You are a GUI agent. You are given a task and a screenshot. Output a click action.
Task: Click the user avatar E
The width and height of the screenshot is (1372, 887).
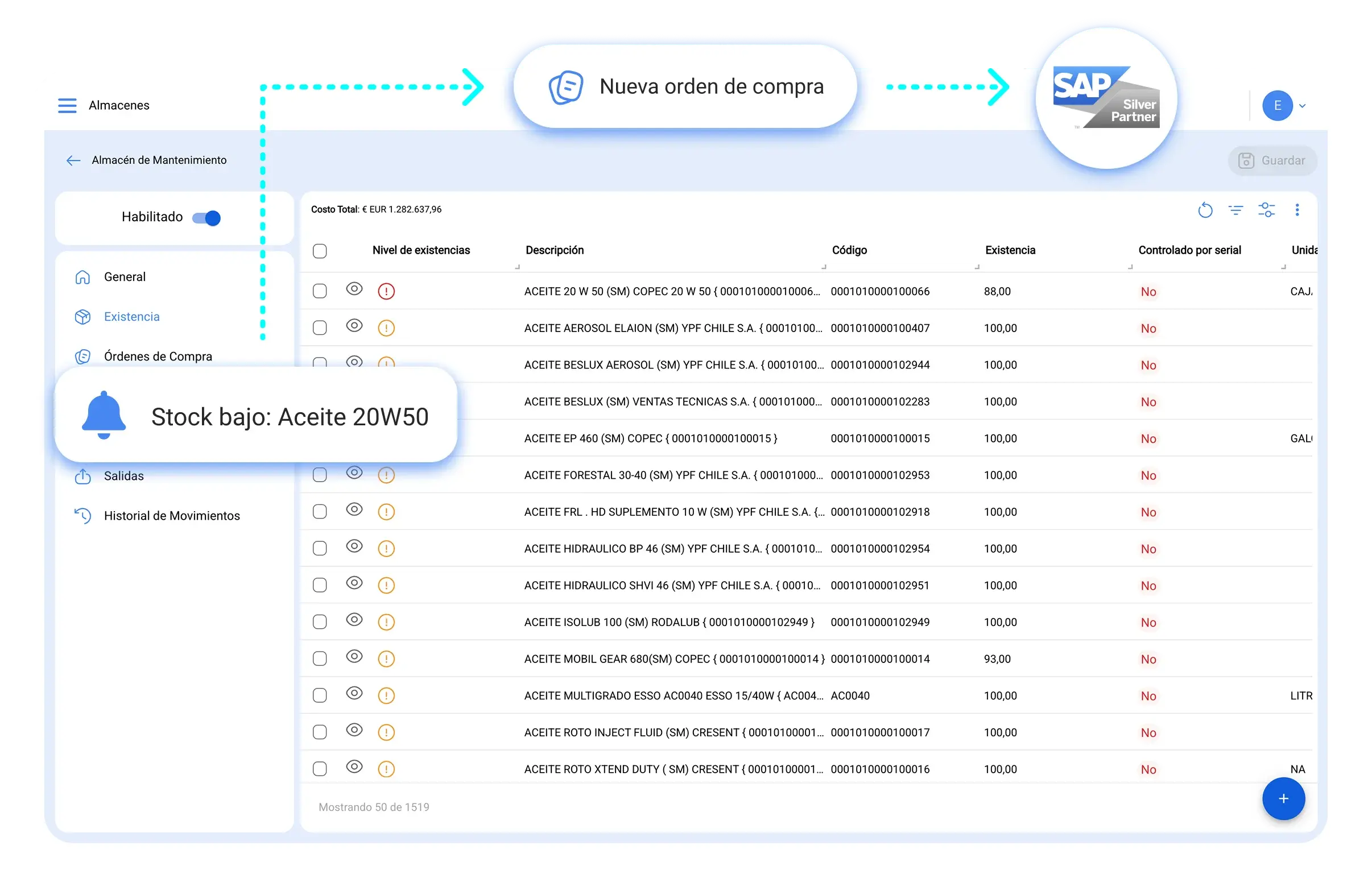coord(1276,105)
